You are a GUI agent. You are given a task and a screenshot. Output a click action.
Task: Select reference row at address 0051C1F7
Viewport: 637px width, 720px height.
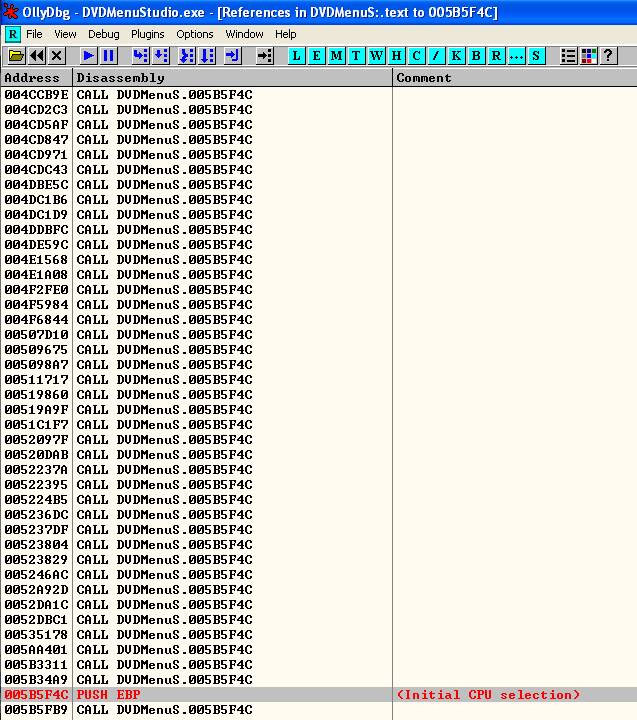319,425
